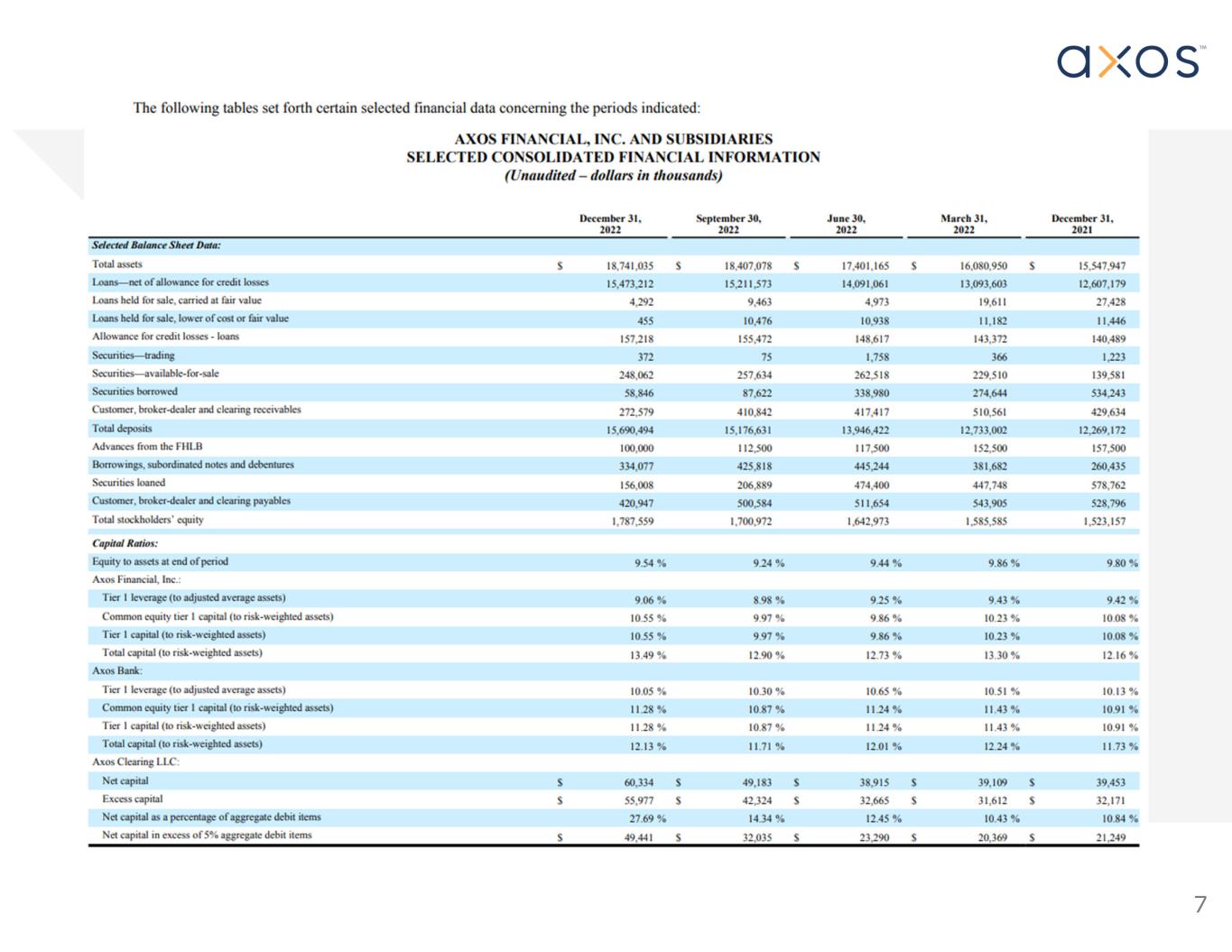Click the 'Securities—available-for-sale' row label
Viewport: 1232px width, 952px height.
(x=155, y=374)
